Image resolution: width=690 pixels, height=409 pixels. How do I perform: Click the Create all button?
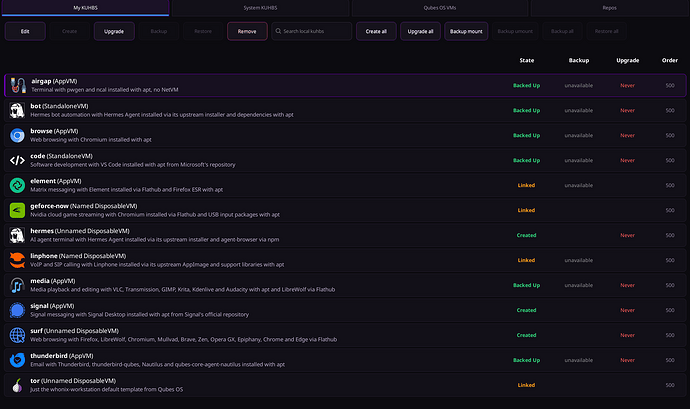[x=376, y=31]
